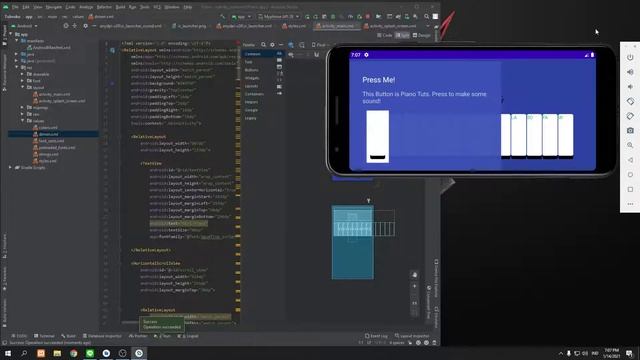Open Chrome from the Windows taskbar
The height and width of the screenshot is (360, 640).
coord(73,353)
